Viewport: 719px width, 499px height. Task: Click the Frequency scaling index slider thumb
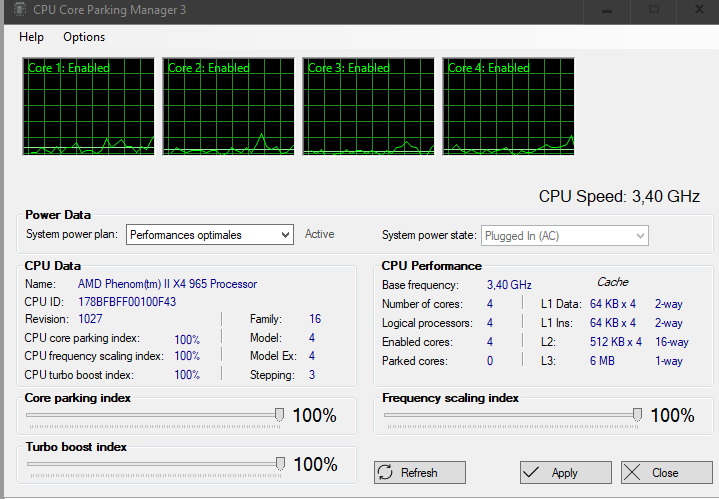point(637,414)
